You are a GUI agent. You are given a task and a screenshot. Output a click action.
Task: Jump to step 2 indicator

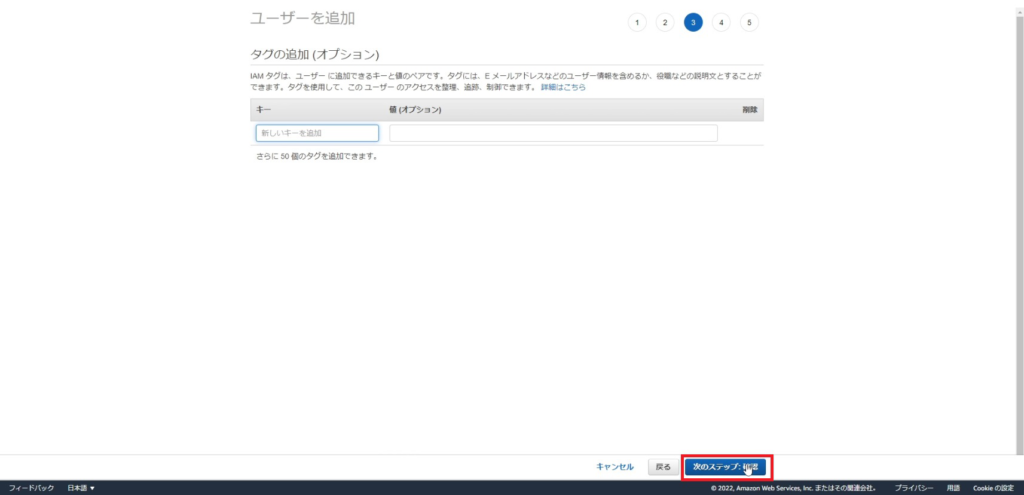point(665,22)
